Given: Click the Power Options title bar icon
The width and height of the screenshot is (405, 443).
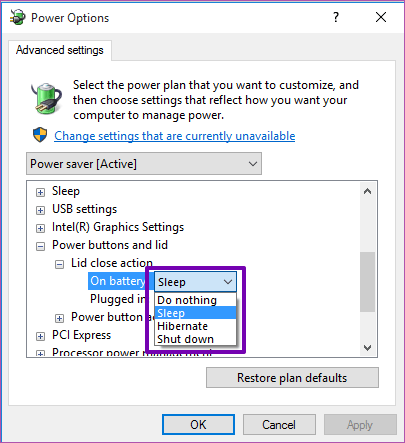Looking at the screenshot, I should 17,17.
